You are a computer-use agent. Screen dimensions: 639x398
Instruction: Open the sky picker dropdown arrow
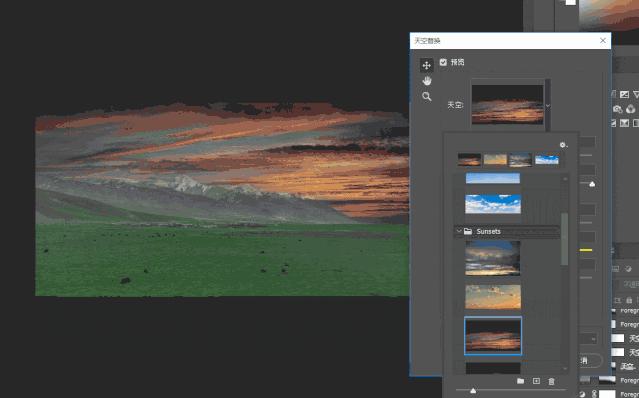(x=548, y=106)
